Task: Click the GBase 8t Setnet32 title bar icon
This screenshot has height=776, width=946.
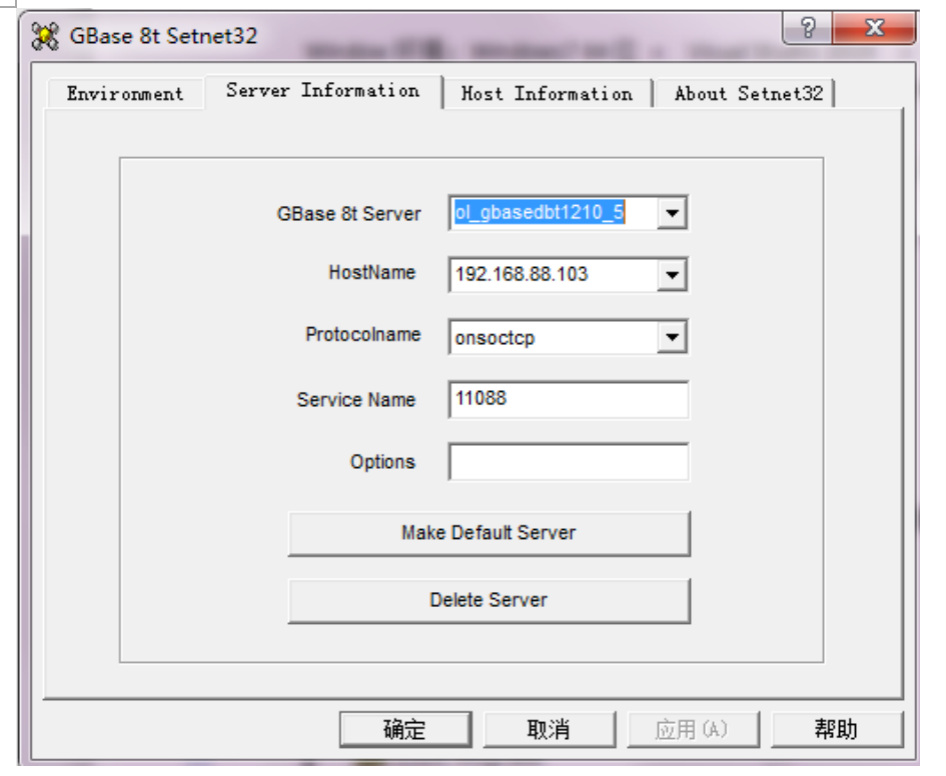Action: 45,36
